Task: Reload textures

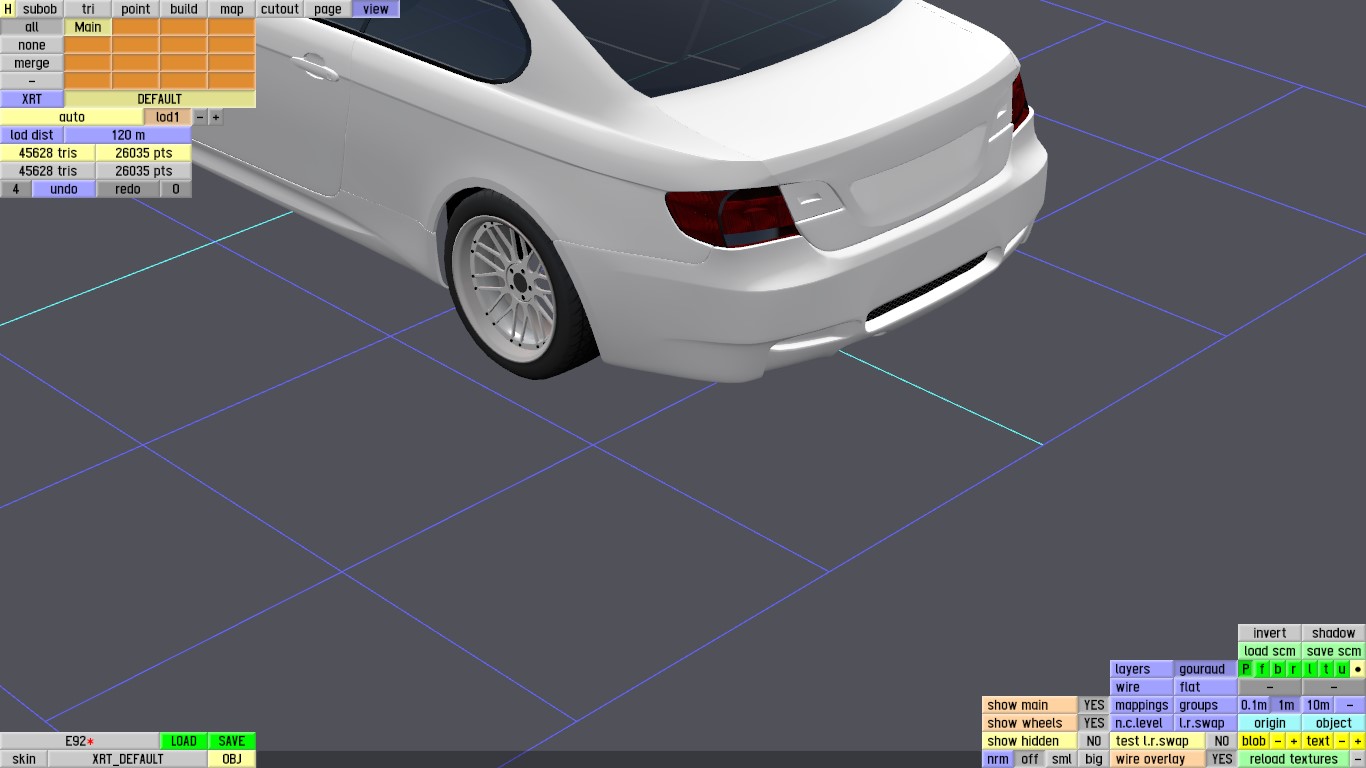Action: point(1294,759)
